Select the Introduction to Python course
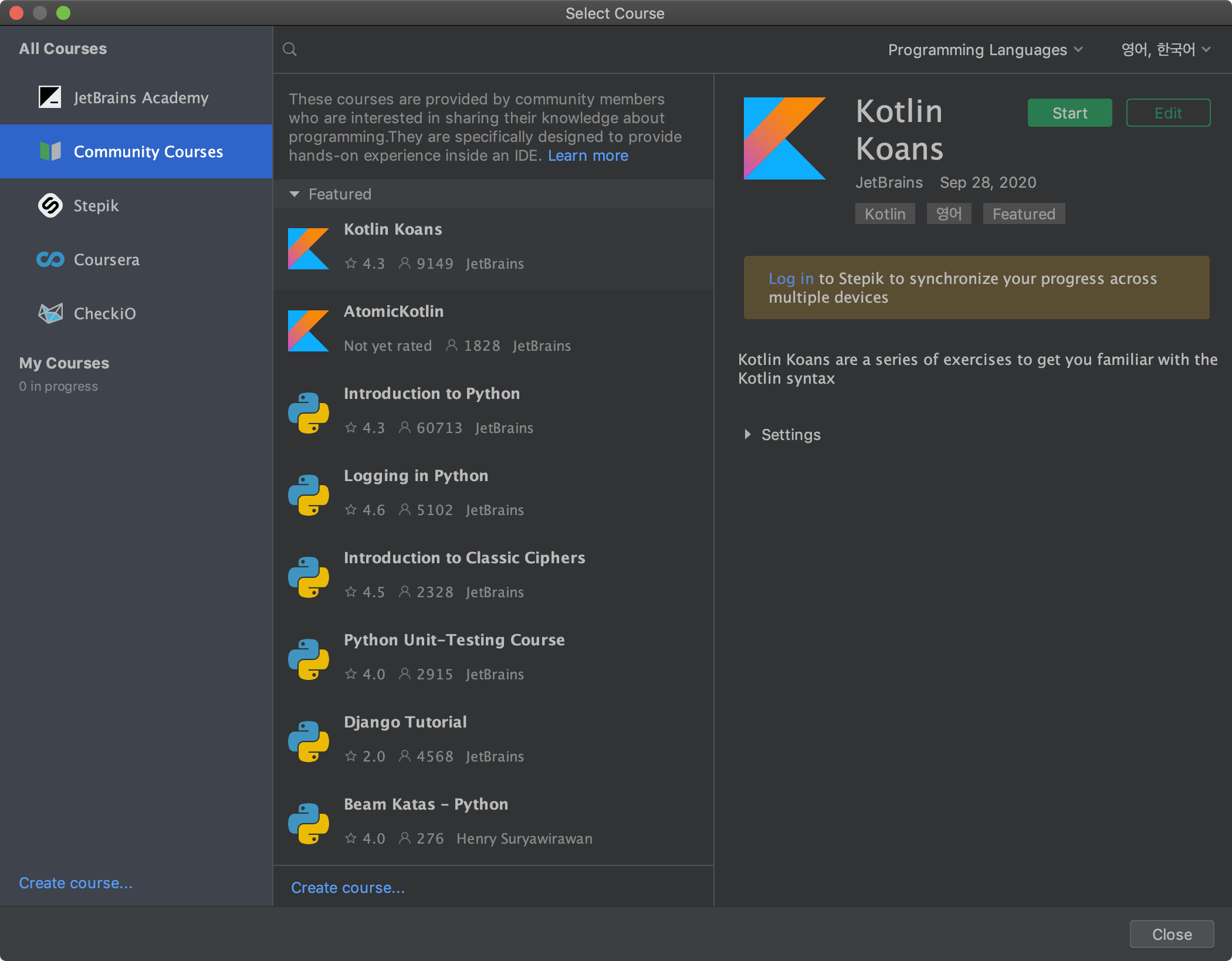 pyautogui.click(x=431, y=394)
